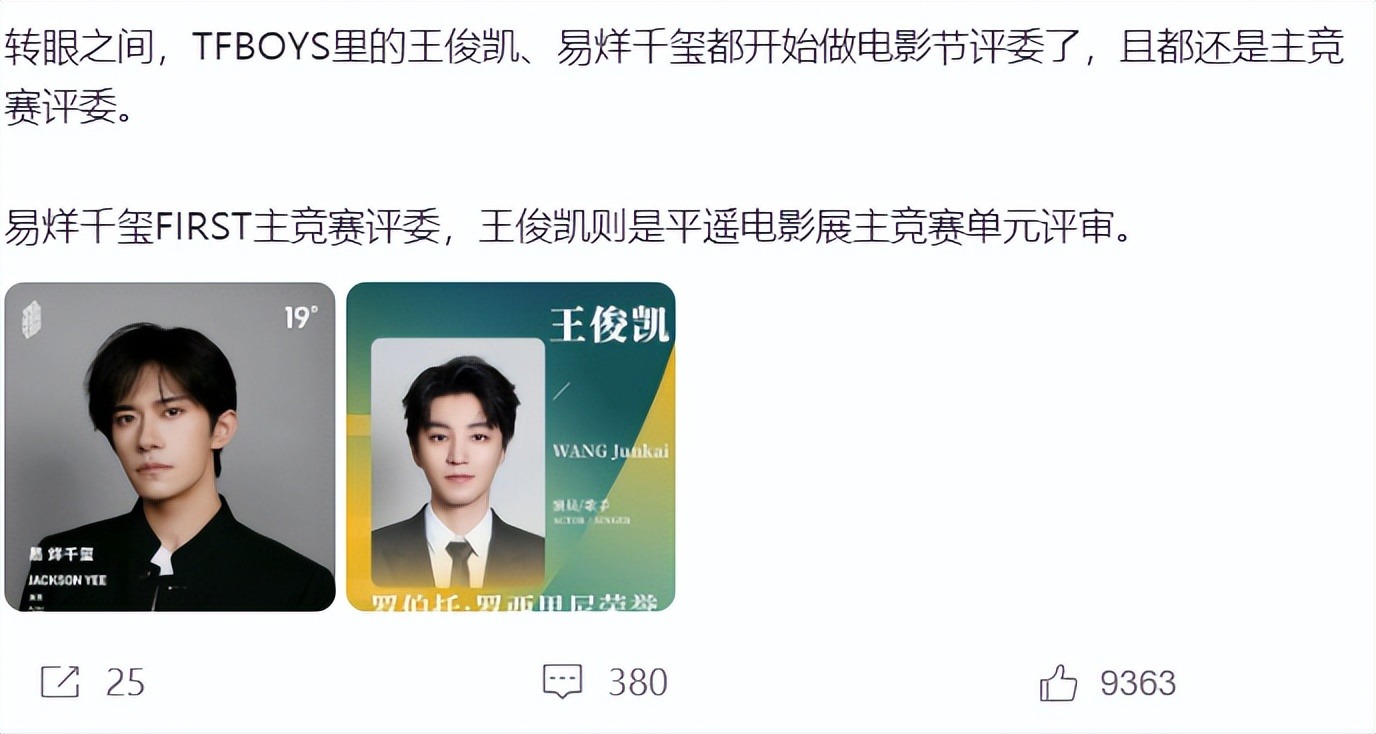Image resolution: width=1376 pixels, height=734 pixels.
Task: Open the Jackson Yee thumbnail image
Action: [x=170, y=447]
